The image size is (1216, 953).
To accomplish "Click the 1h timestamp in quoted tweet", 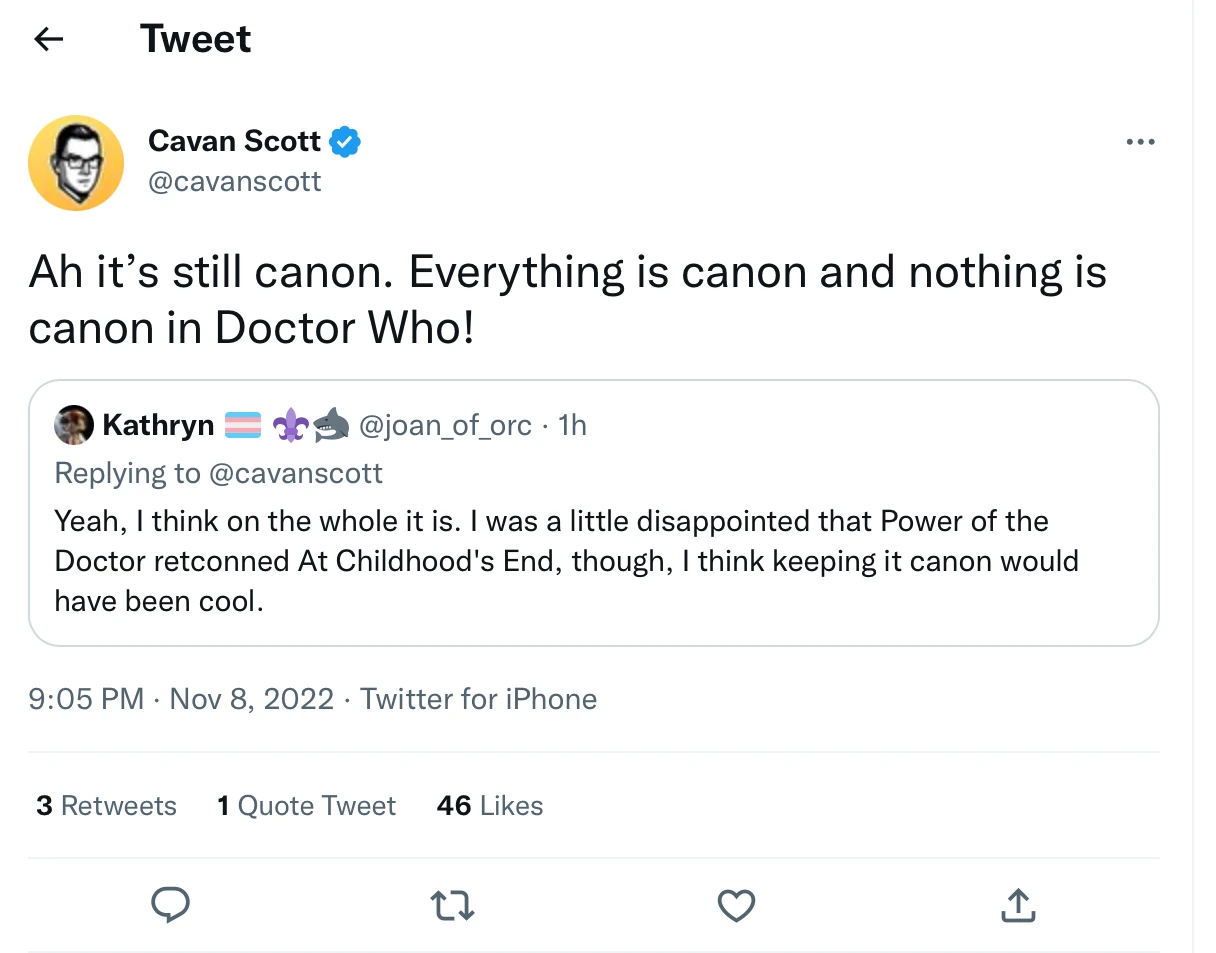I will pyautogui.click(x=572, y=426).
